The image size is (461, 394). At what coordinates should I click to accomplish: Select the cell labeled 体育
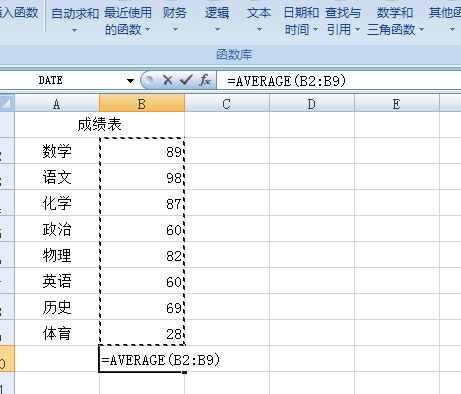pyautogui.click(x=57, y=333)
